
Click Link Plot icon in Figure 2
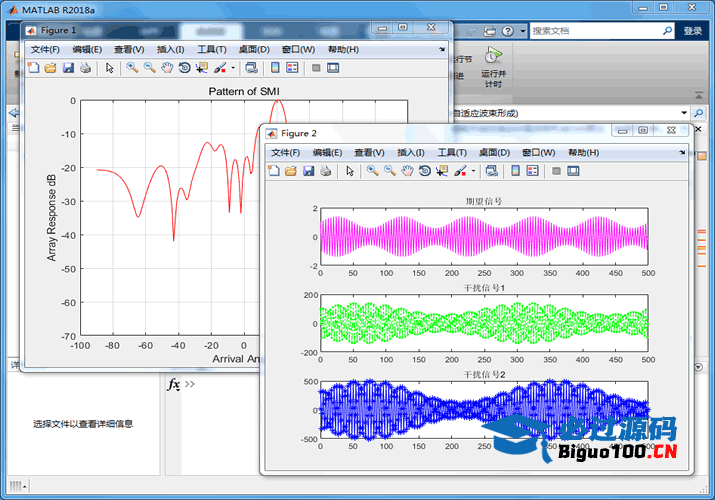(492, 171)
